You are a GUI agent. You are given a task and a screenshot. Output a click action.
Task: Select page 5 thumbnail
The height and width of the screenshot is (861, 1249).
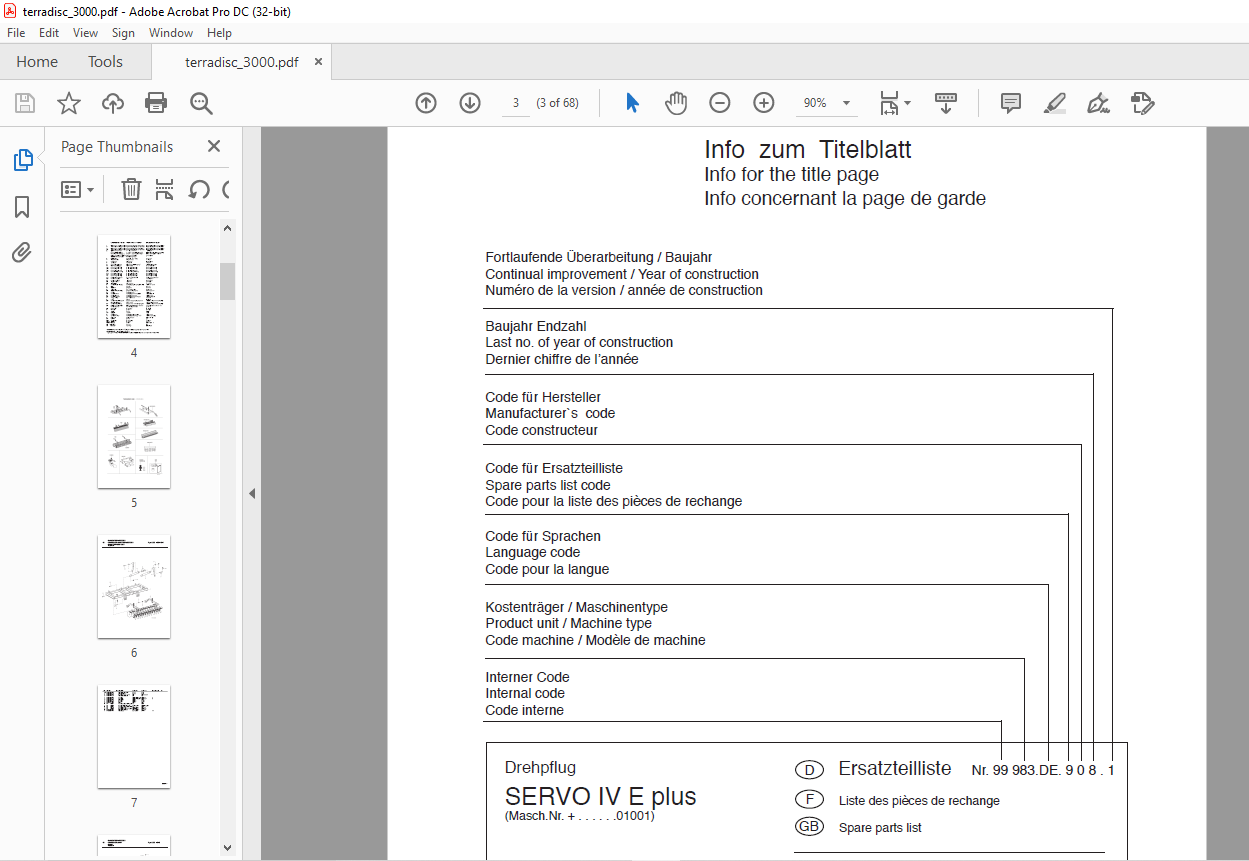point(134,437)
